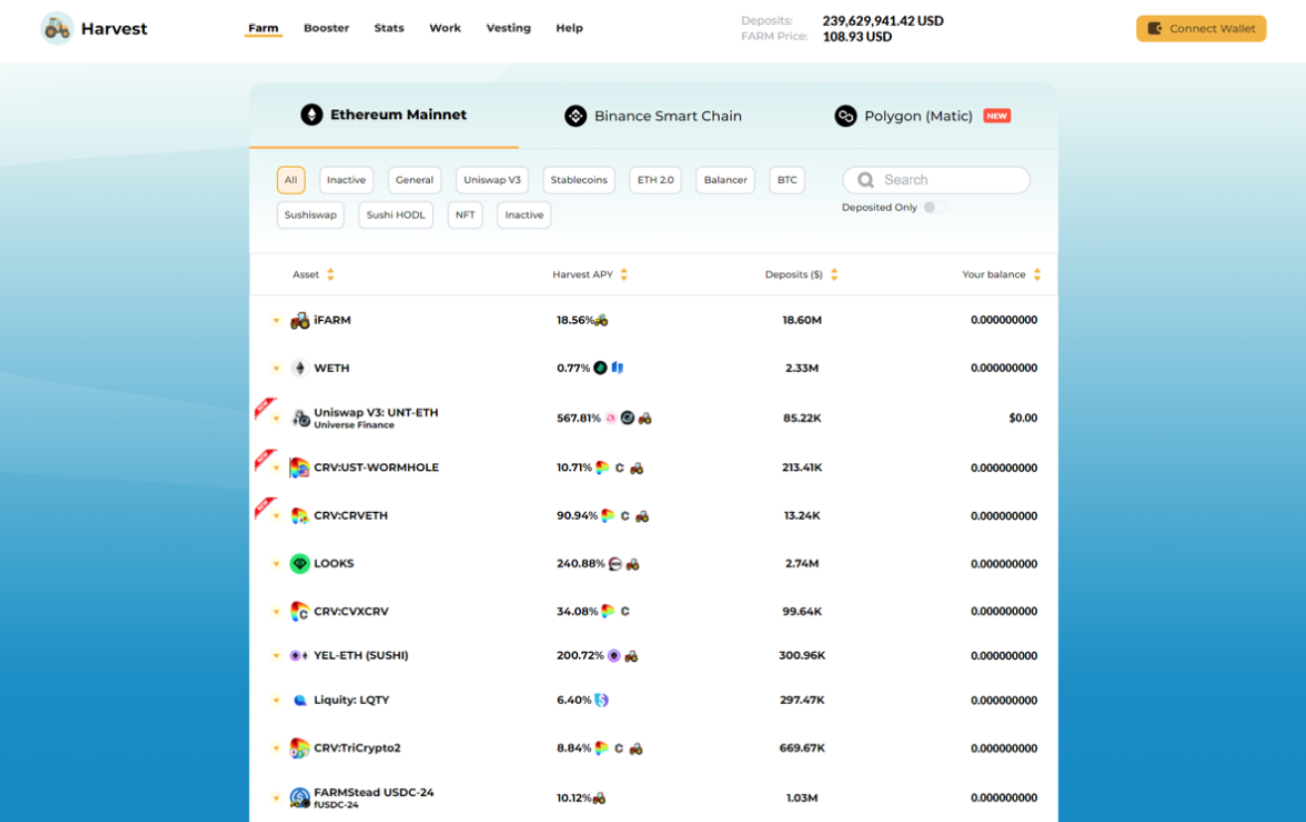Click the Connect Wallet button
This screenshot has width=1306, height=822.
1201,29
